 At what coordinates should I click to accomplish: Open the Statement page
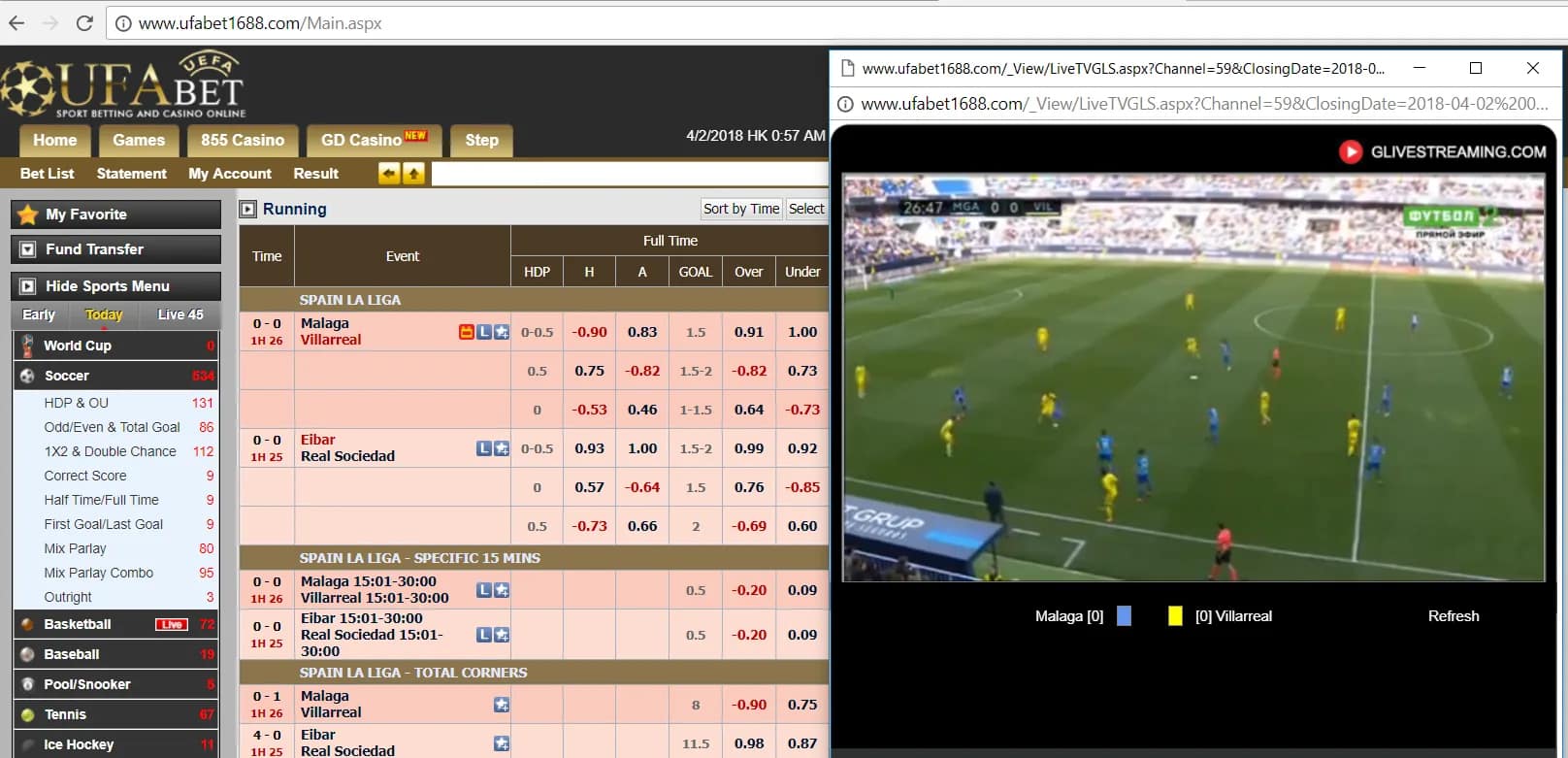[132, 174]
